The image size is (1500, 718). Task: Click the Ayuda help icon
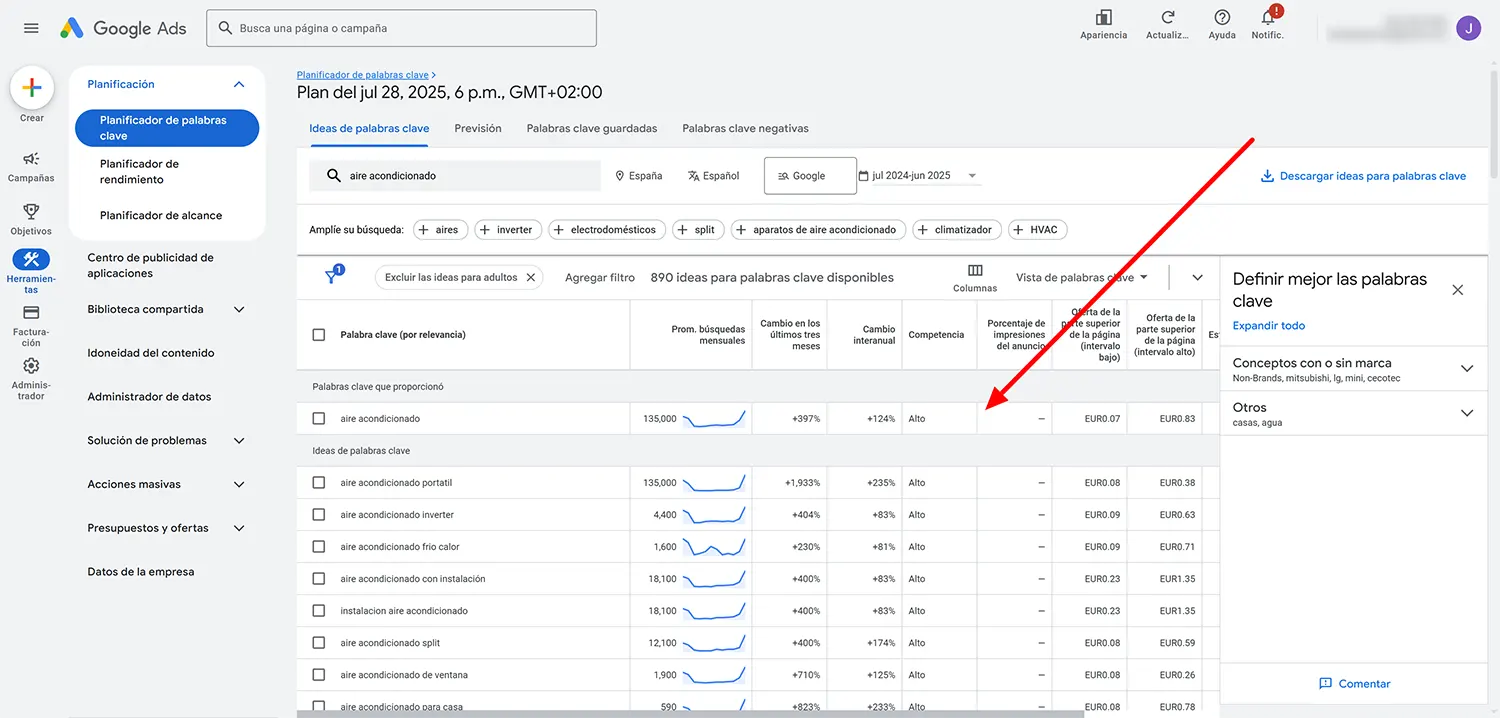pos(1222,18)
